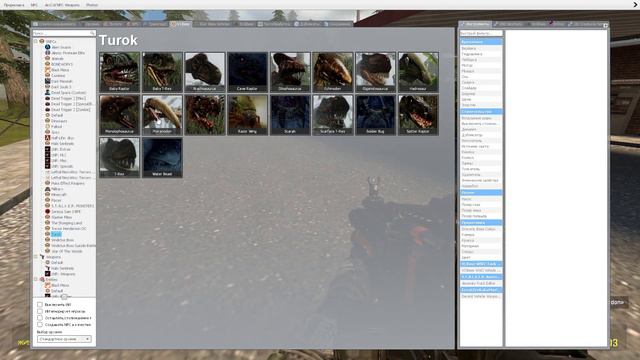Collapse the Entities tree node
Image resolution: width=640 pixels, height=360 pixels.
click(x=36, y=280)
